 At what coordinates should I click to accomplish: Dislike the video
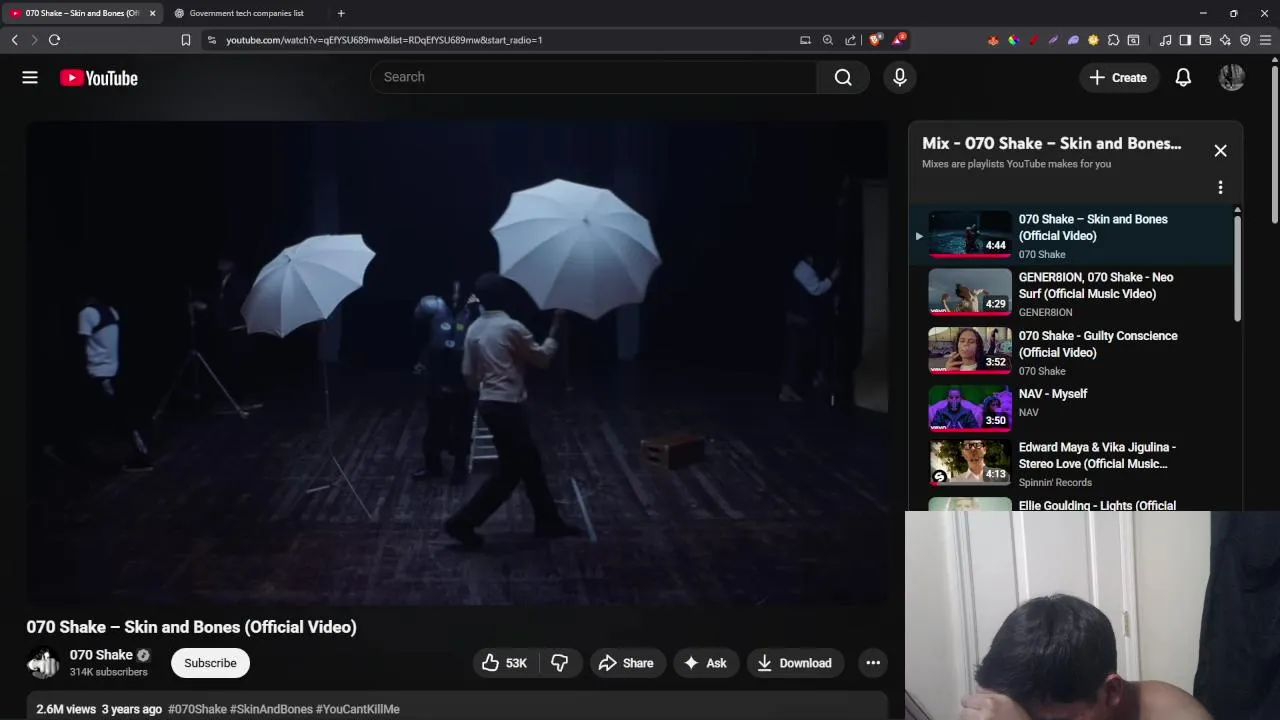point(560,663)
